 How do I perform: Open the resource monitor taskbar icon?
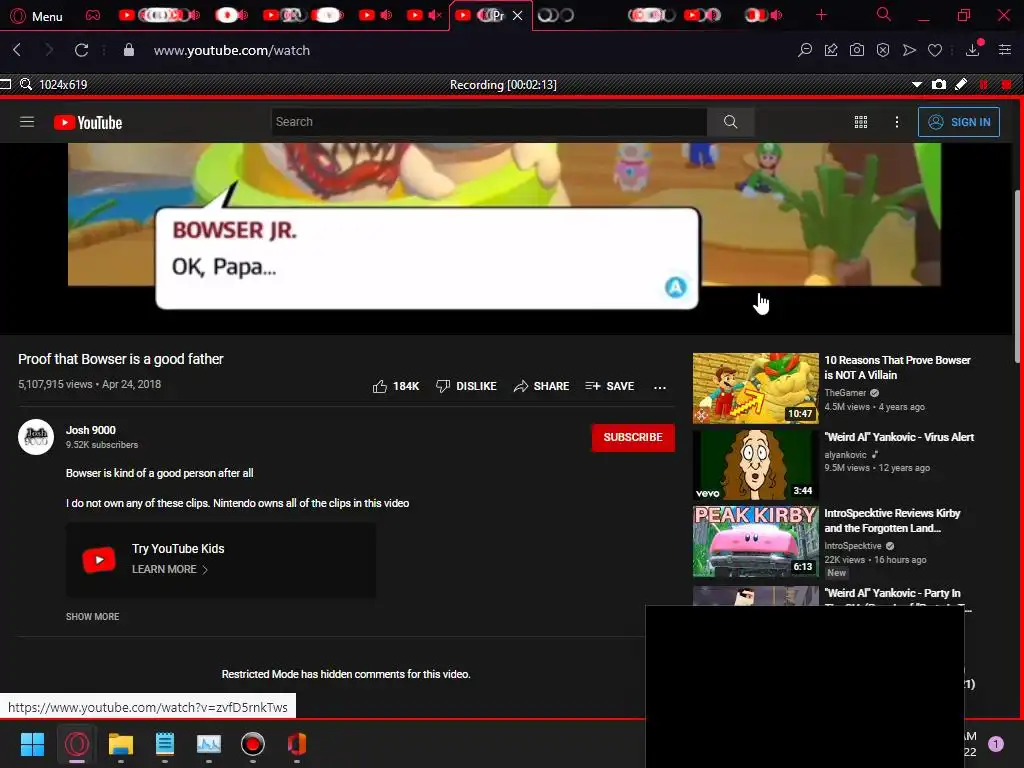(x=209, y=744)
